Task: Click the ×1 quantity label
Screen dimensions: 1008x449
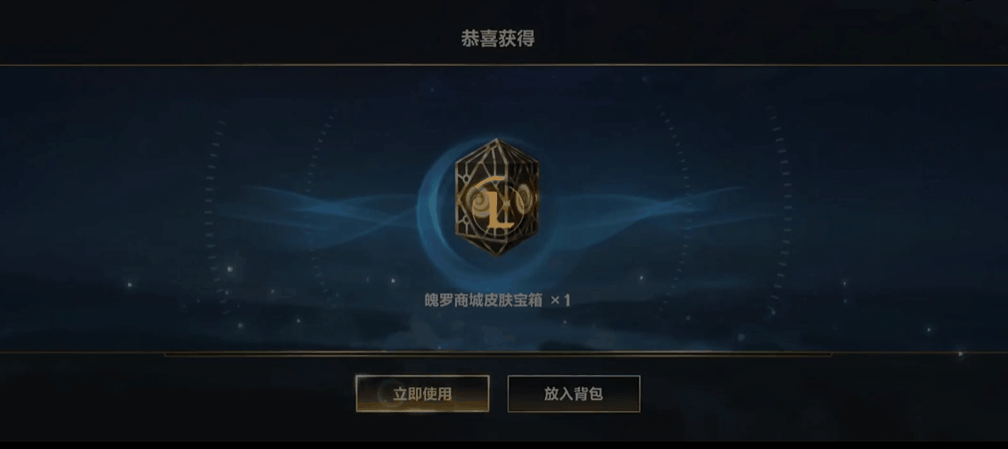Action: (x=561, y=300)
